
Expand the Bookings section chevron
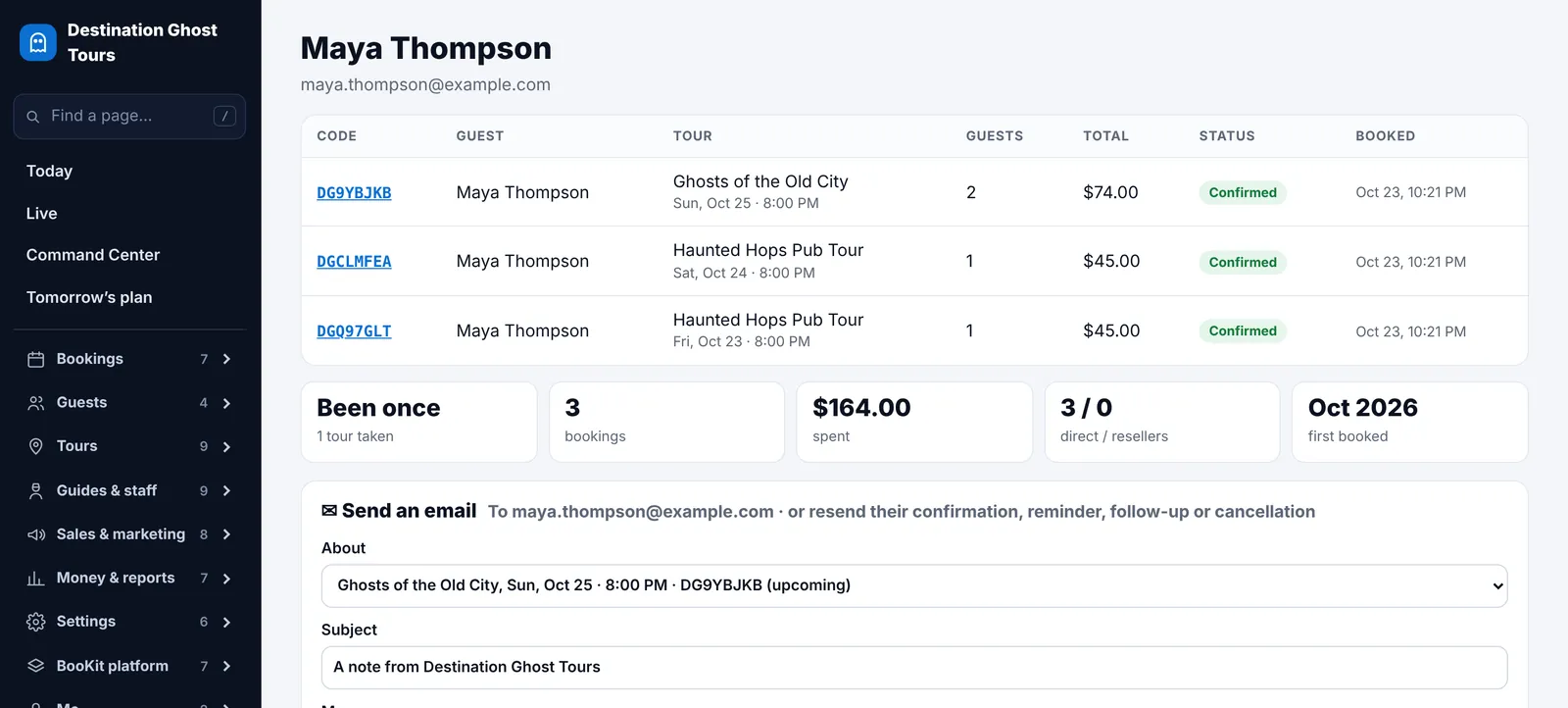coord(226,359)
